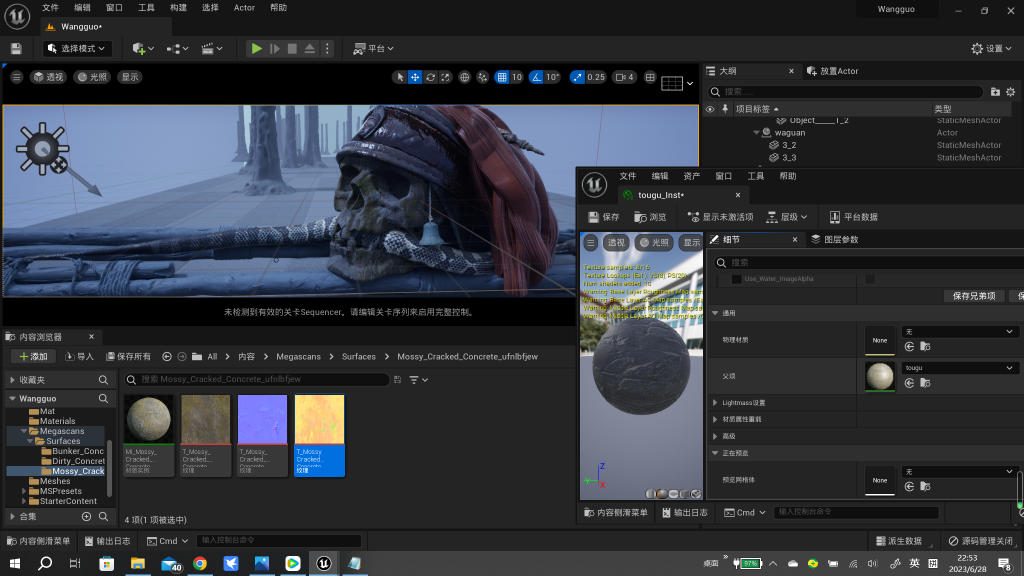The width and height of the screenshot is (1024, 576).
Task: Open the 物理材质 asset dropdown
Action: (959, 332)
